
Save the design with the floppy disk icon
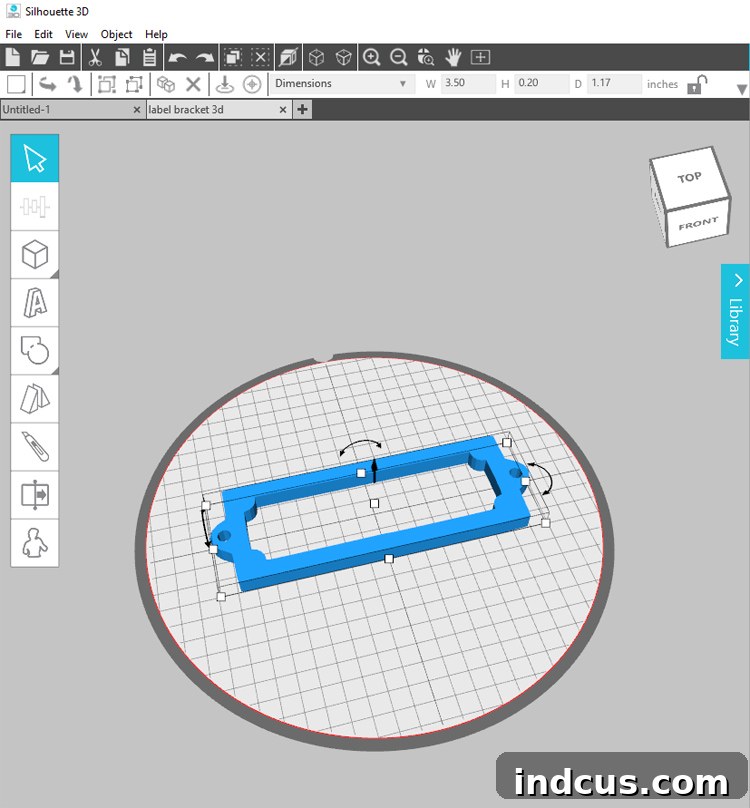[x=67, y=57]
